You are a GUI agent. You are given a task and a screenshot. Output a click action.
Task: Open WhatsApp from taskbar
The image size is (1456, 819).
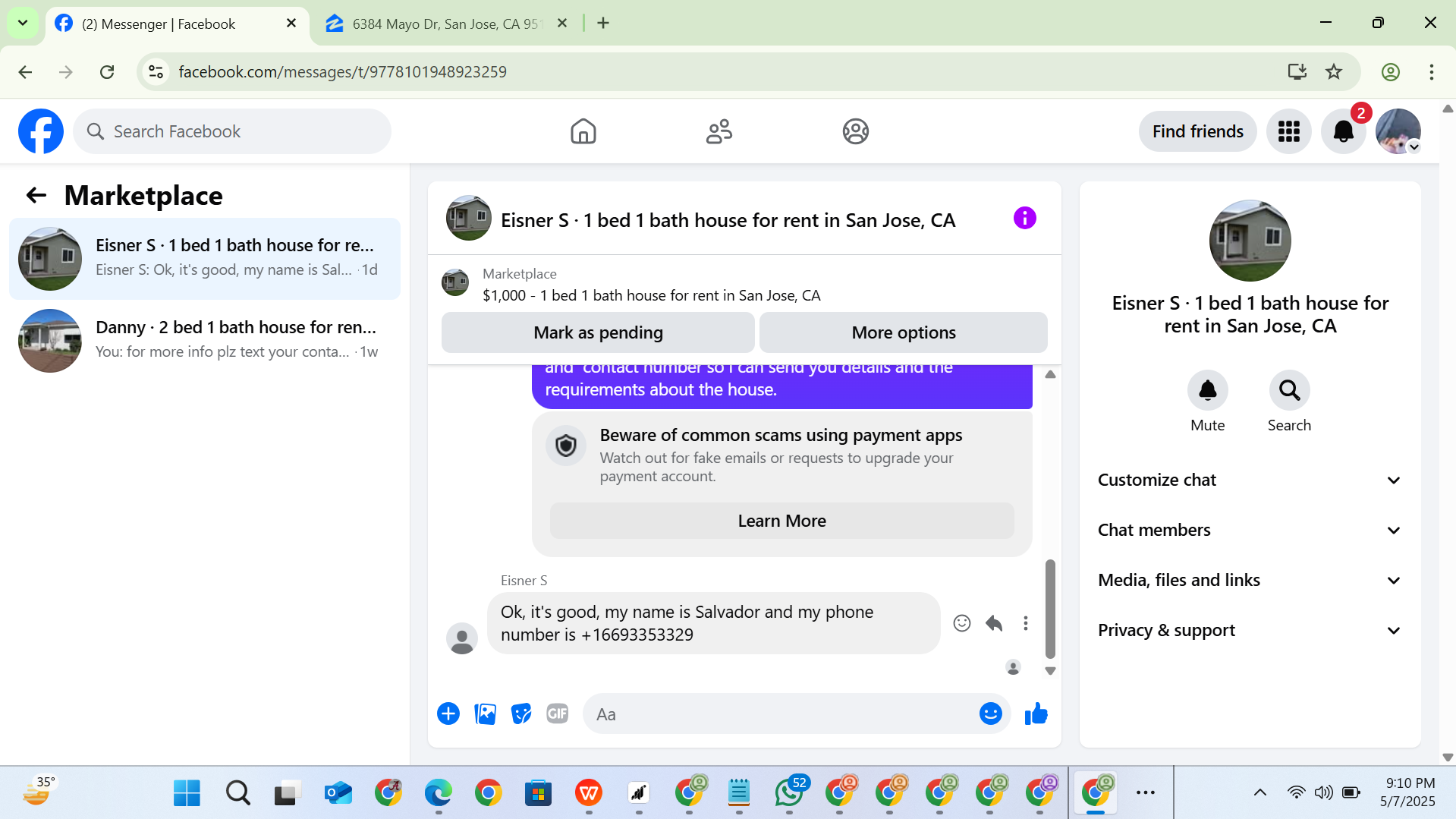click(x=789, y=792)
